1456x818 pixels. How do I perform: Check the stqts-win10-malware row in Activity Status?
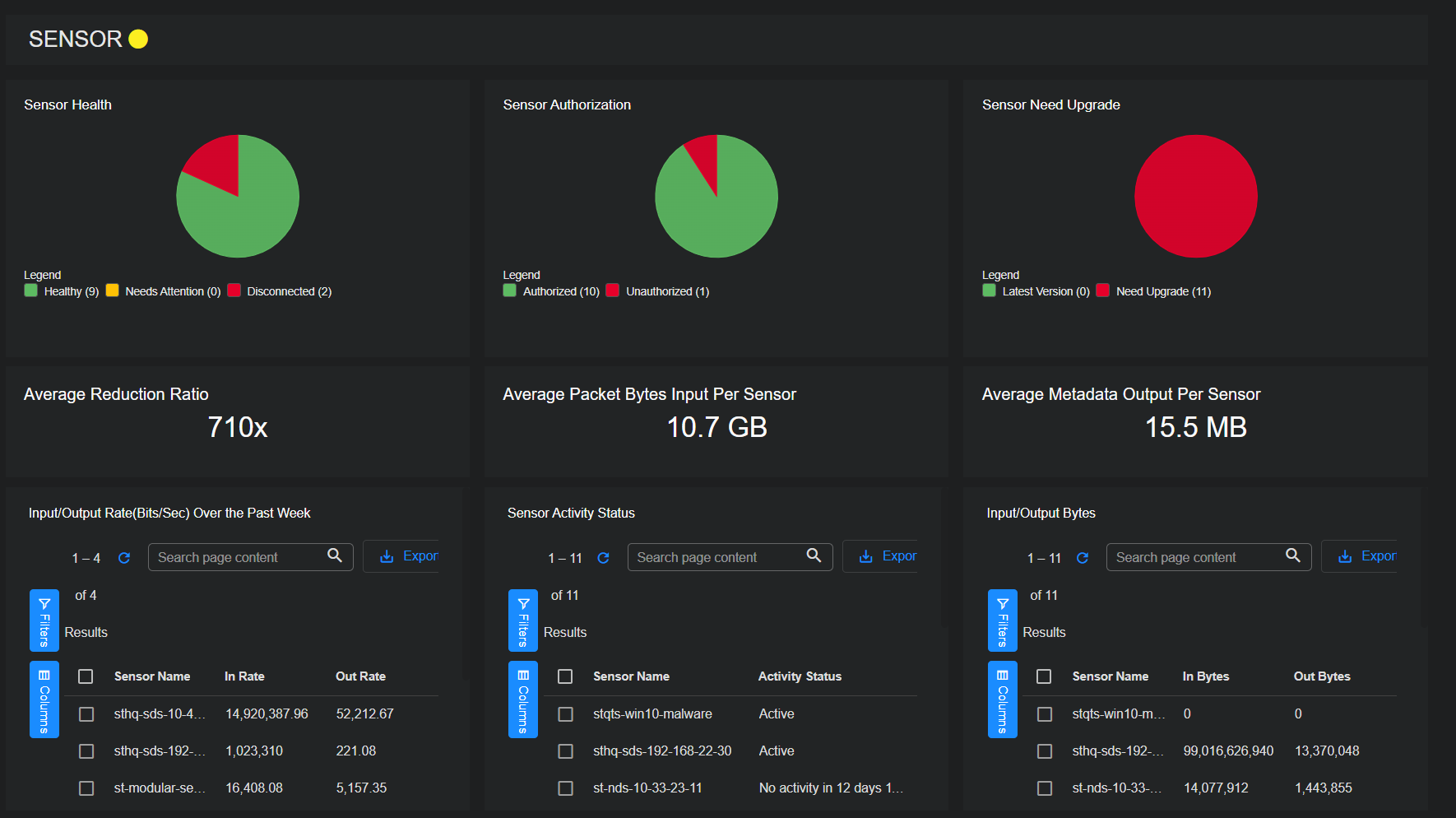point(565,714)
